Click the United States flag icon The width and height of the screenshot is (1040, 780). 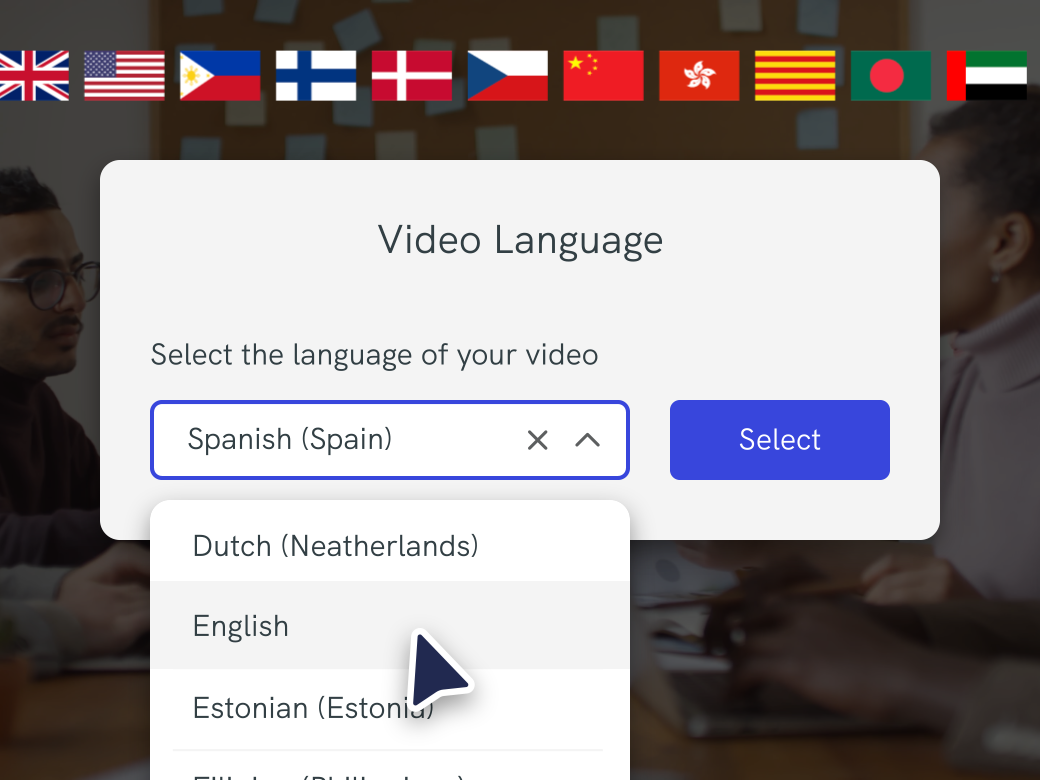pyautogui.click(x=124, y=76)
